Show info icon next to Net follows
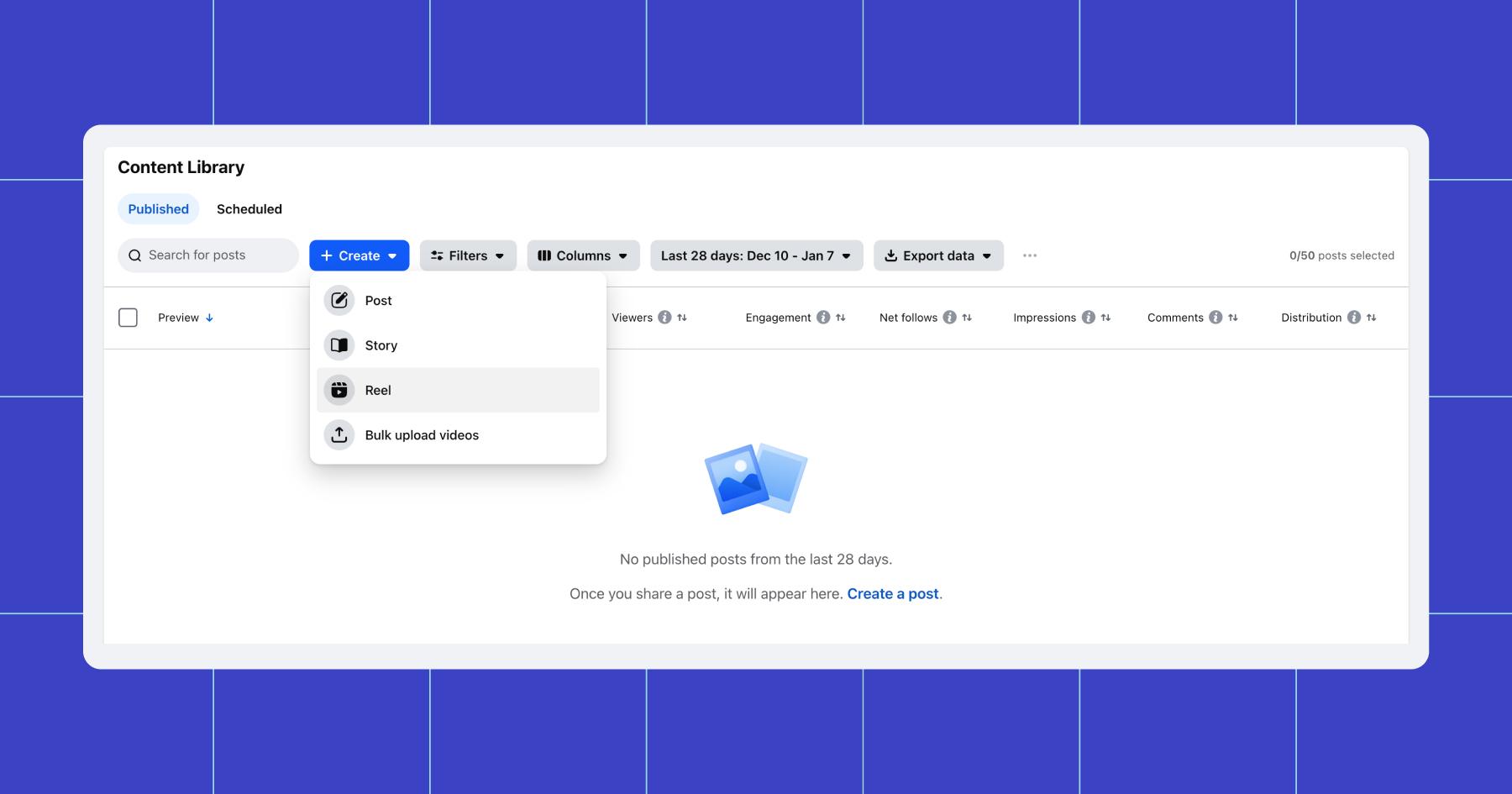The image size is (1512, 794). click(949, 318)
